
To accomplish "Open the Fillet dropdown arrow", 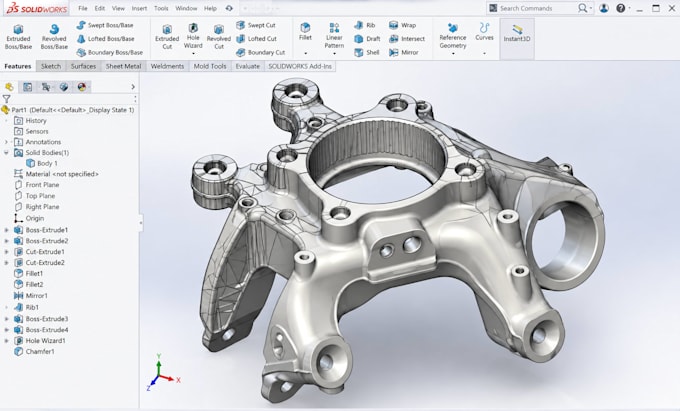I will coord(305,54).
